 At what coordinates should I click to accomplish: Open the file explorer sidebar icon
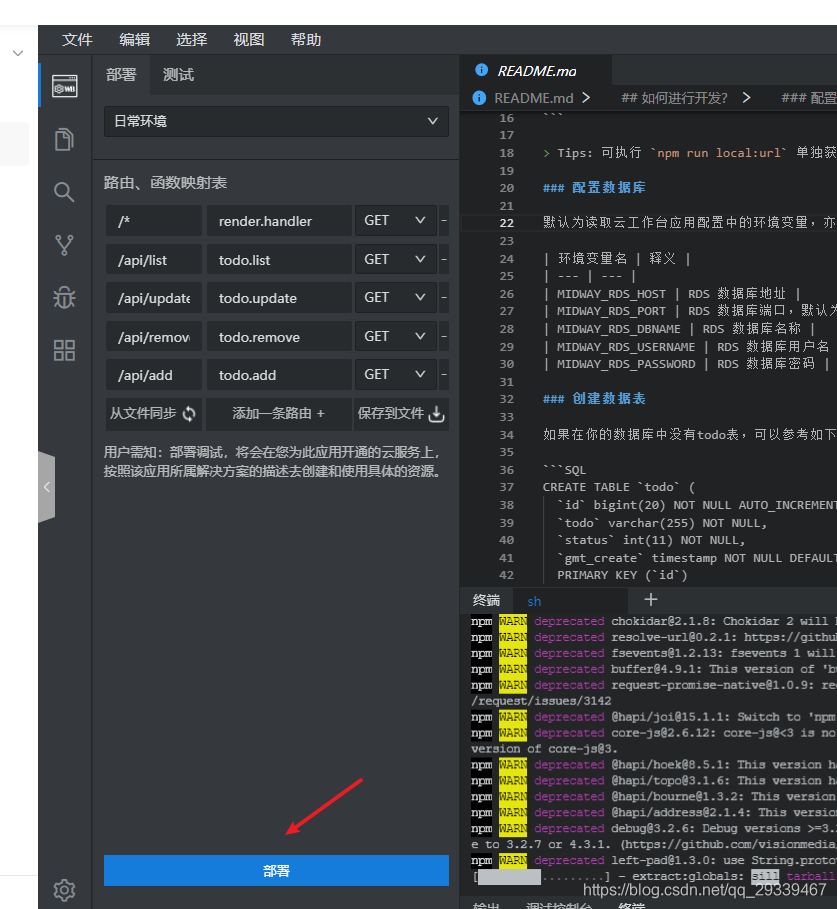coord(64,139)
